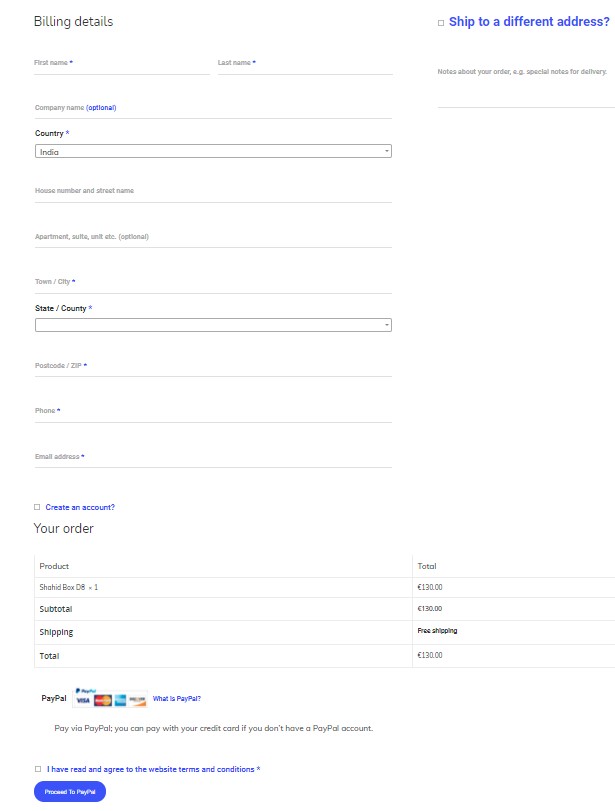615x811 pixels.
Task: Focus the Apartment, suite, unit field
Action: pos(213,237)
